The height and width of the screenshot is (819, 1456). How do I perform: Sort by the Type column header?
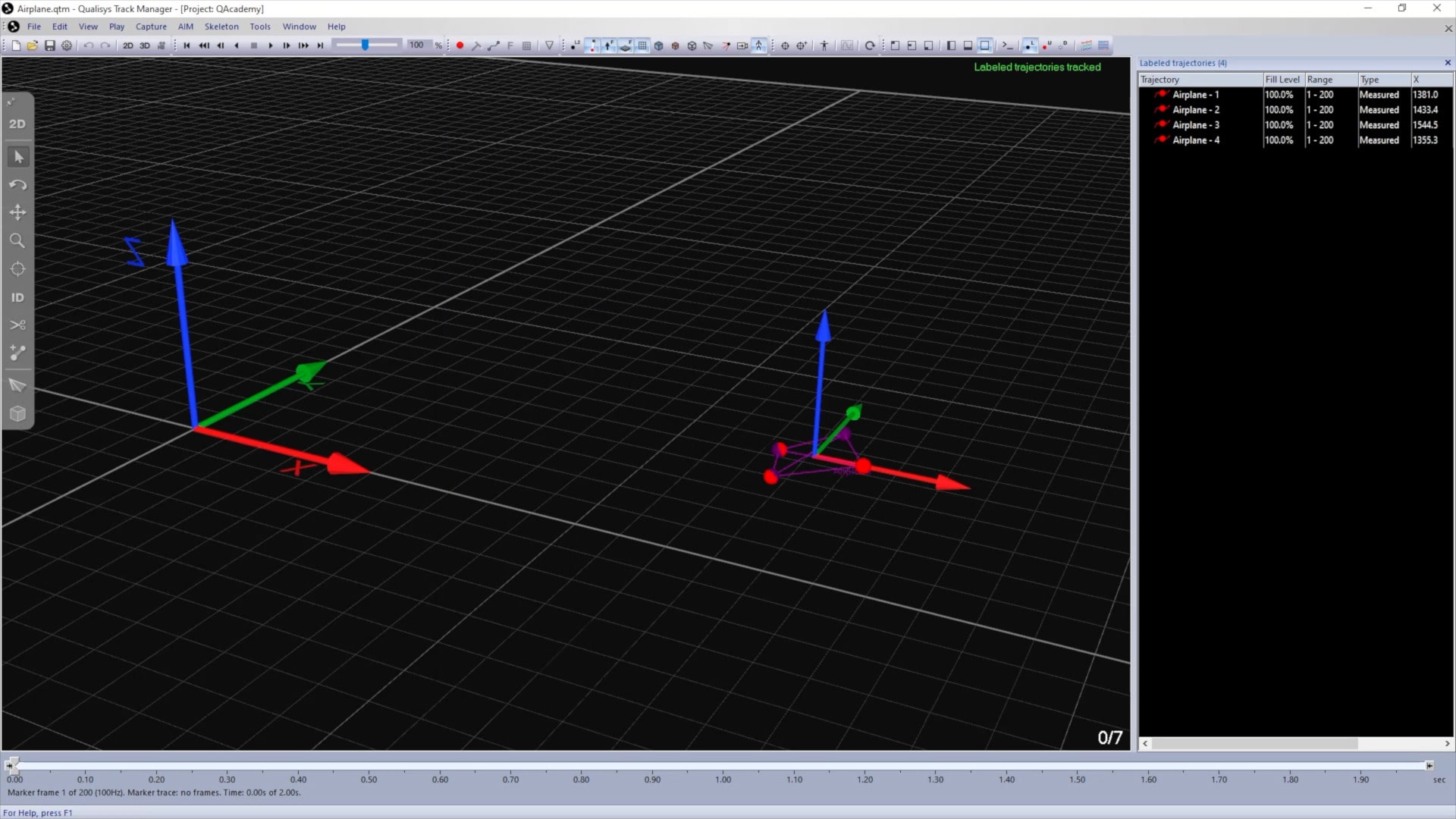coord(1384,80)
